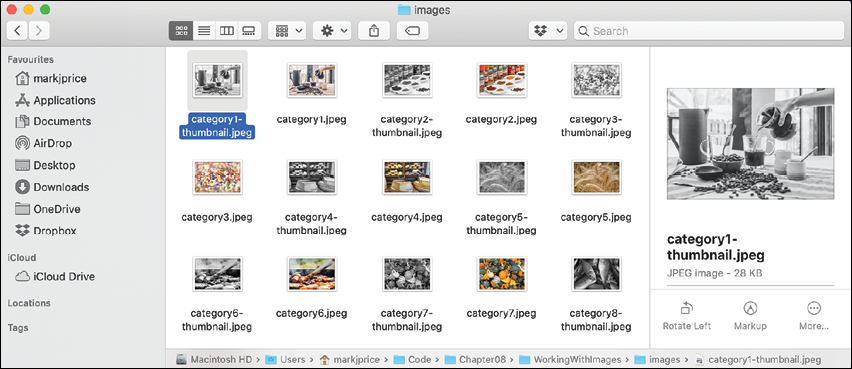Open Downloads in the sidebar
The height and width of the screenshot is (369, 852).
pyautogui.click(x=52, y=187)
